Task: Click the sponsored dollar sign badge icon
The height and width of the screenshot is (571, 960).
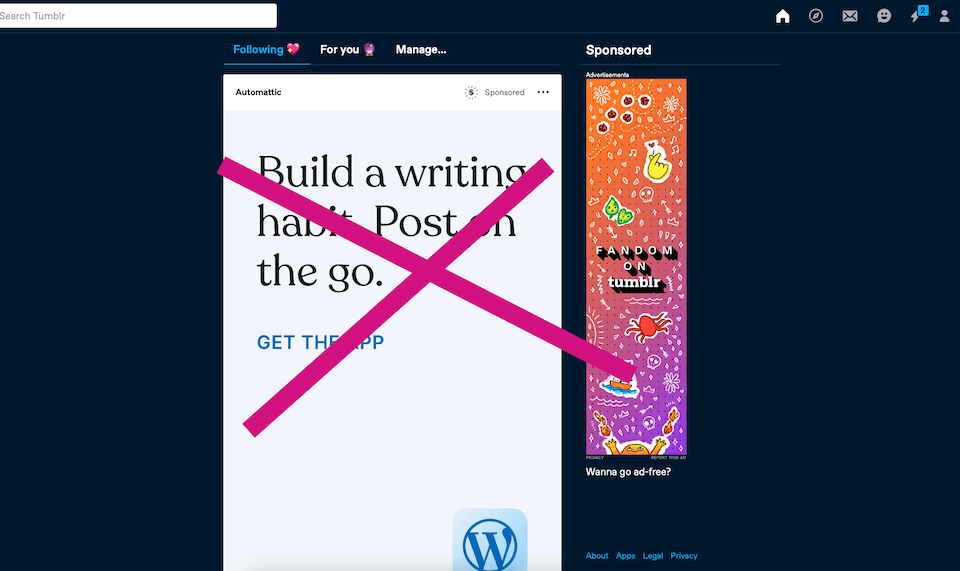Action: (471, 92)
